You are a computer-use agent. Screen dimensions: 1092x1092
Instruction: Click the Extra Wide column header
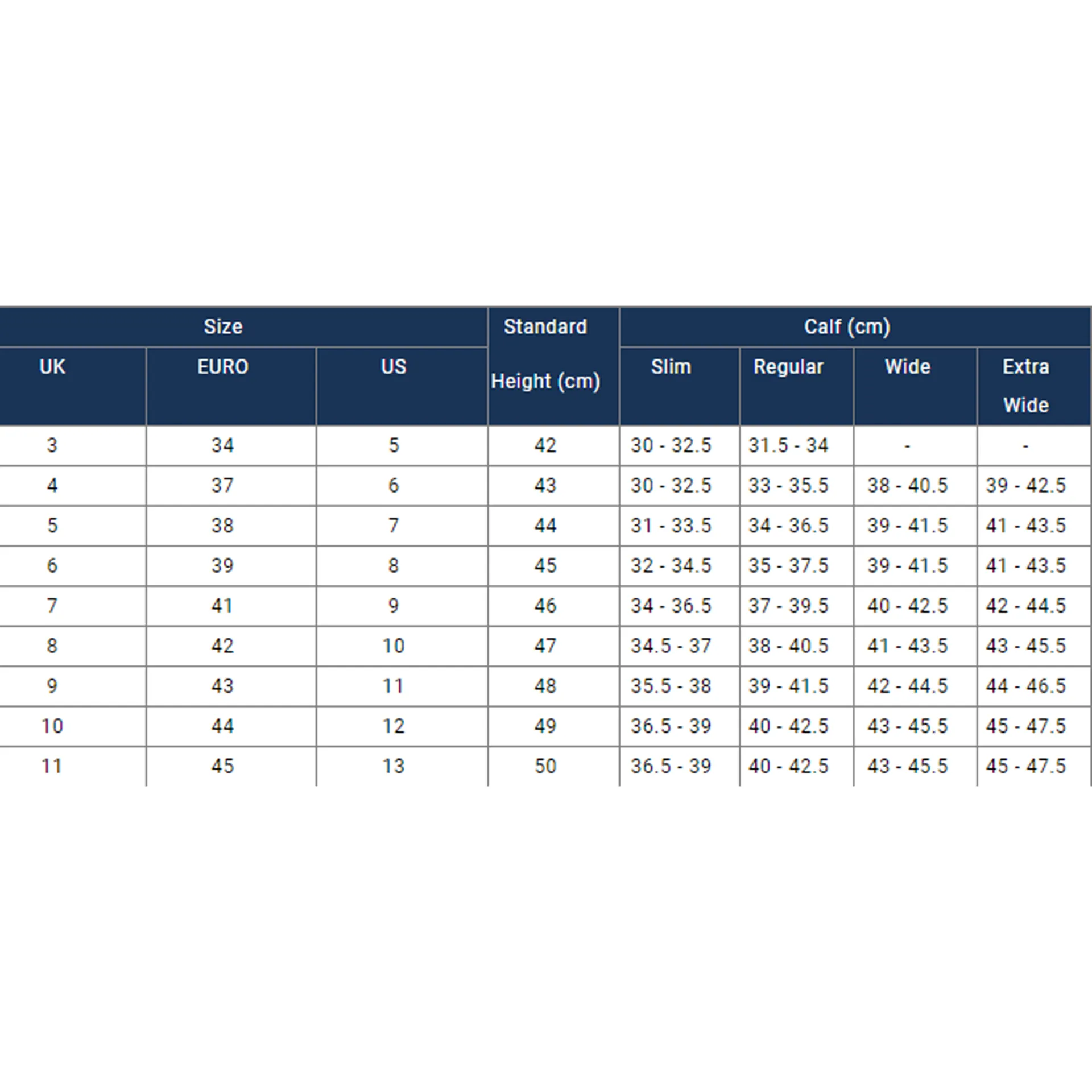pyautogui.click(x=1026, y=386)
